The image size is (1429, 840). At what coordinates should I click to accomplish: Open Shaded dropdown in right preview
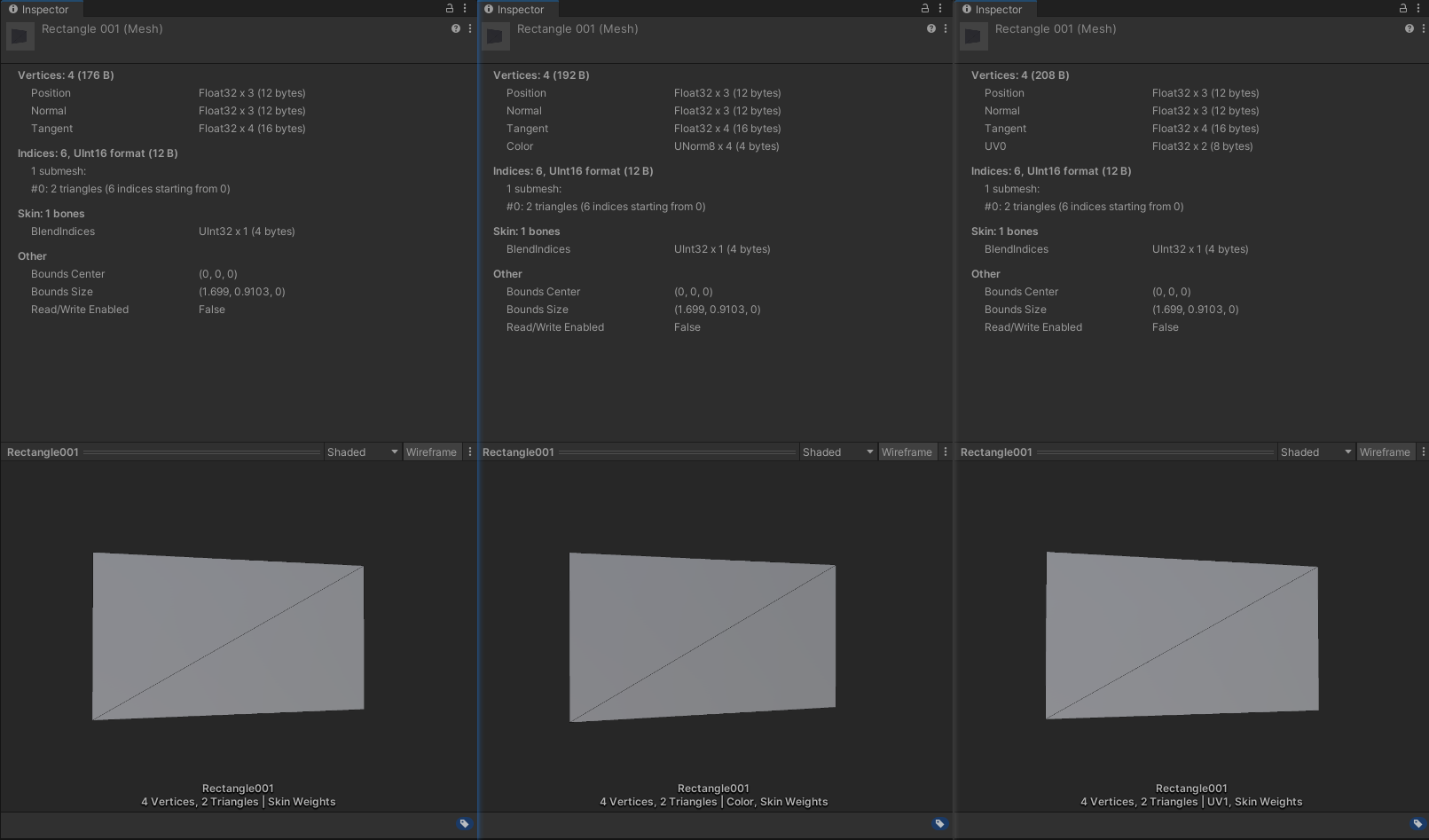tap(1316, 452)
